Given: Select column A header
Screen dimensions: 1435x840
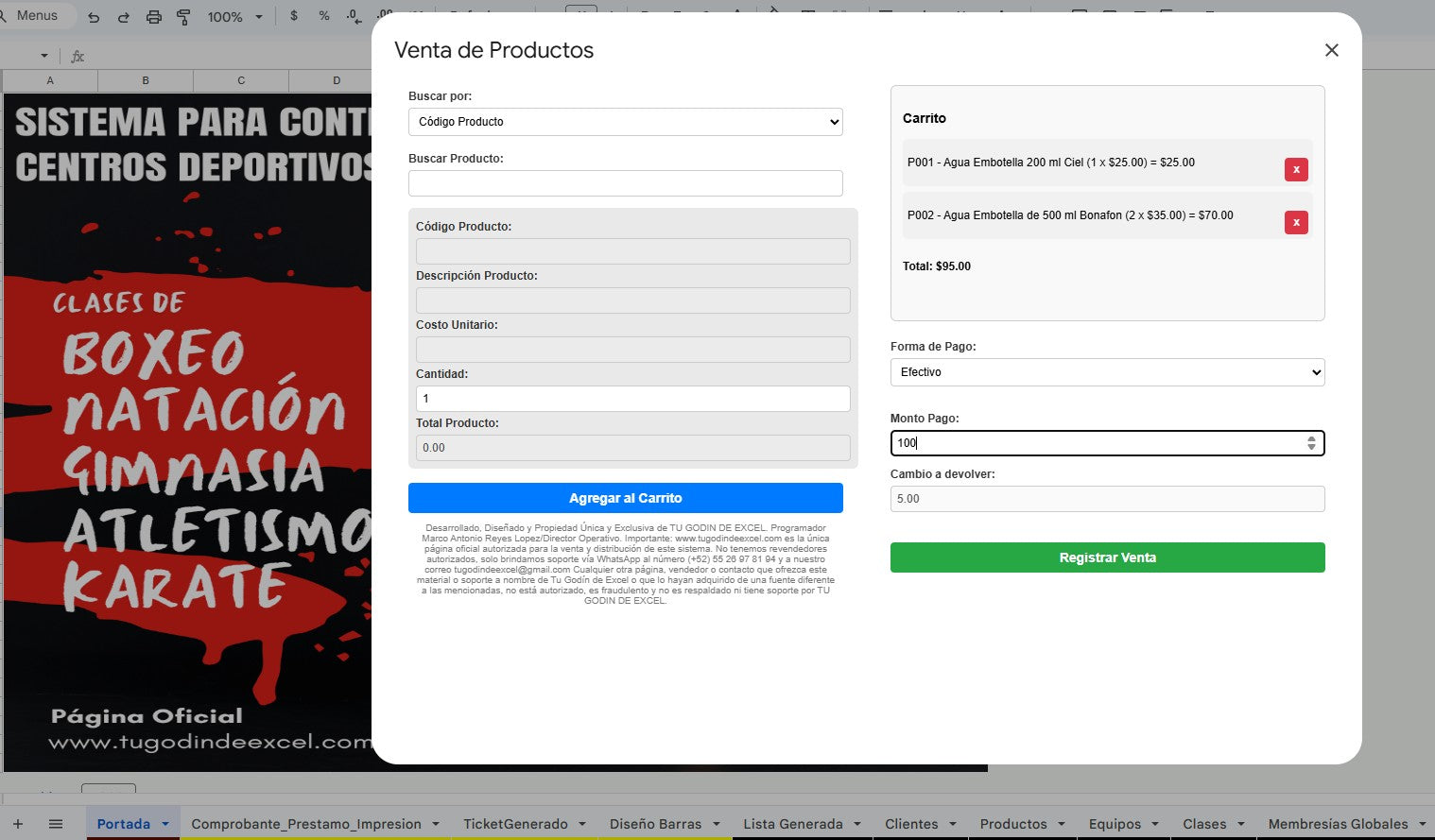Looking at the screenshot, I should point(50,80).
